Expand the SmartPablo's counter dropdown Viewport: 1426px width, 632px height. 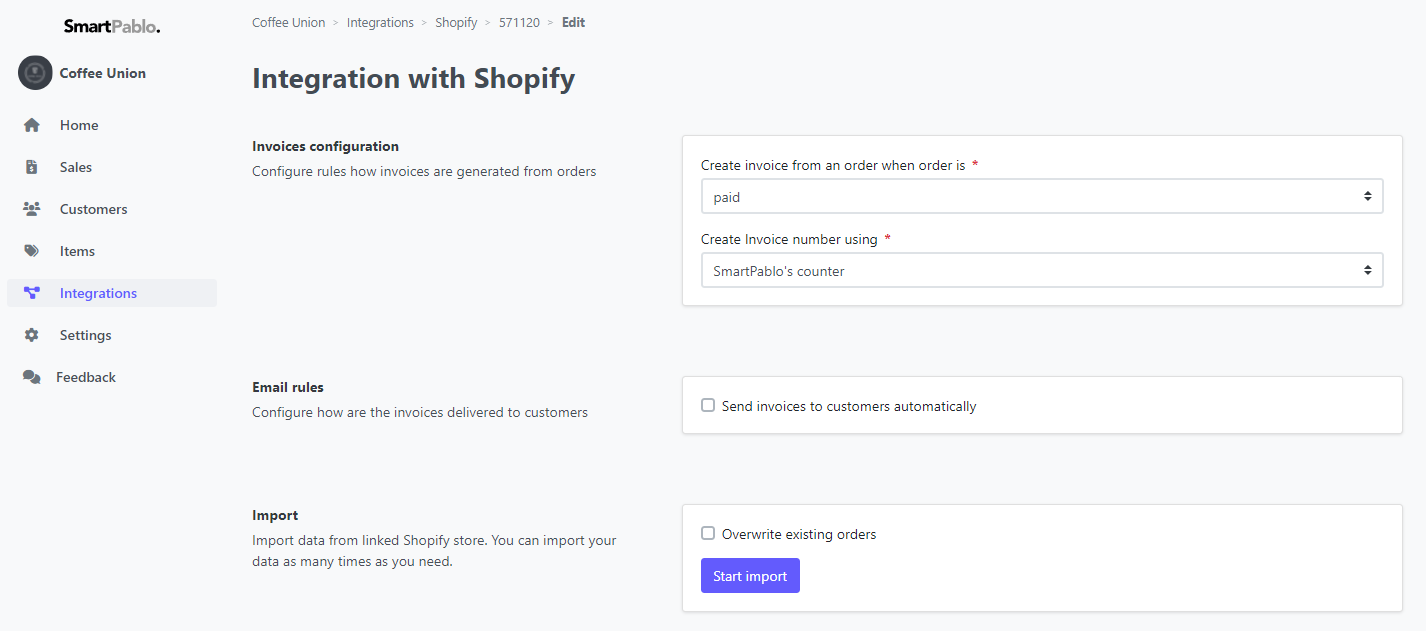pyautogui.click(x=1042, y=270)
